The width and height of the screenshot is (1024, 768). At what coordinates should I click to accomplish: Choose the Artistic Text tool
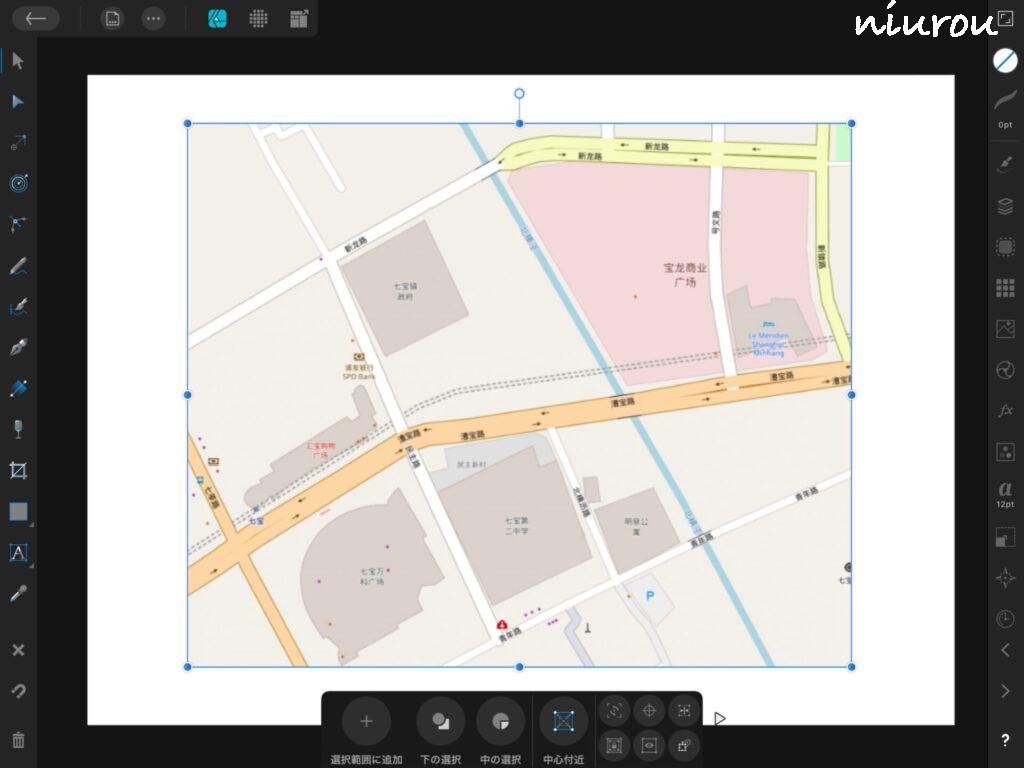point(18,552)
